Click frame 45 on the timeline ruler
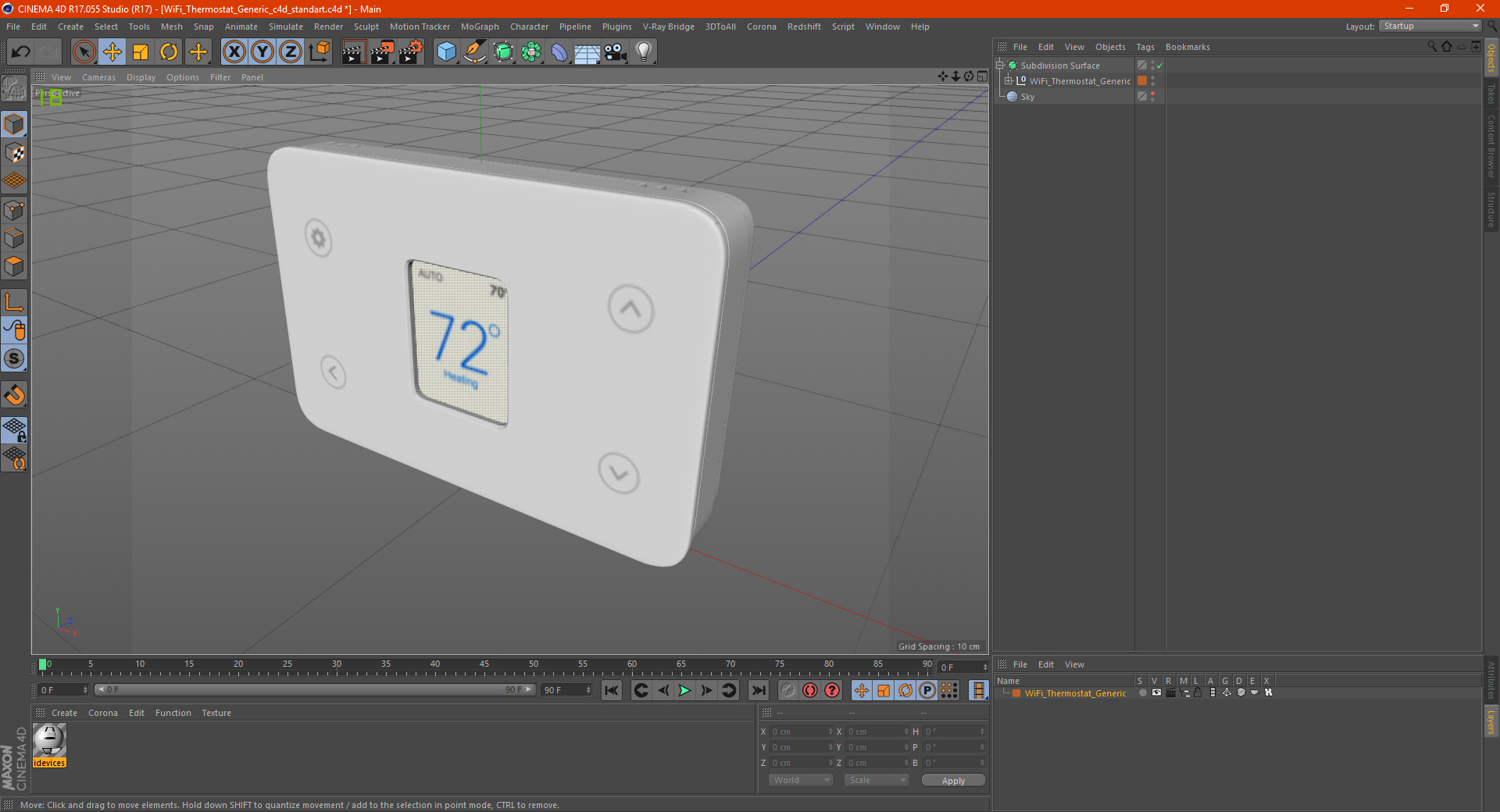Image resolution: width=1500 pixels, height=812 pixels. 484,666
